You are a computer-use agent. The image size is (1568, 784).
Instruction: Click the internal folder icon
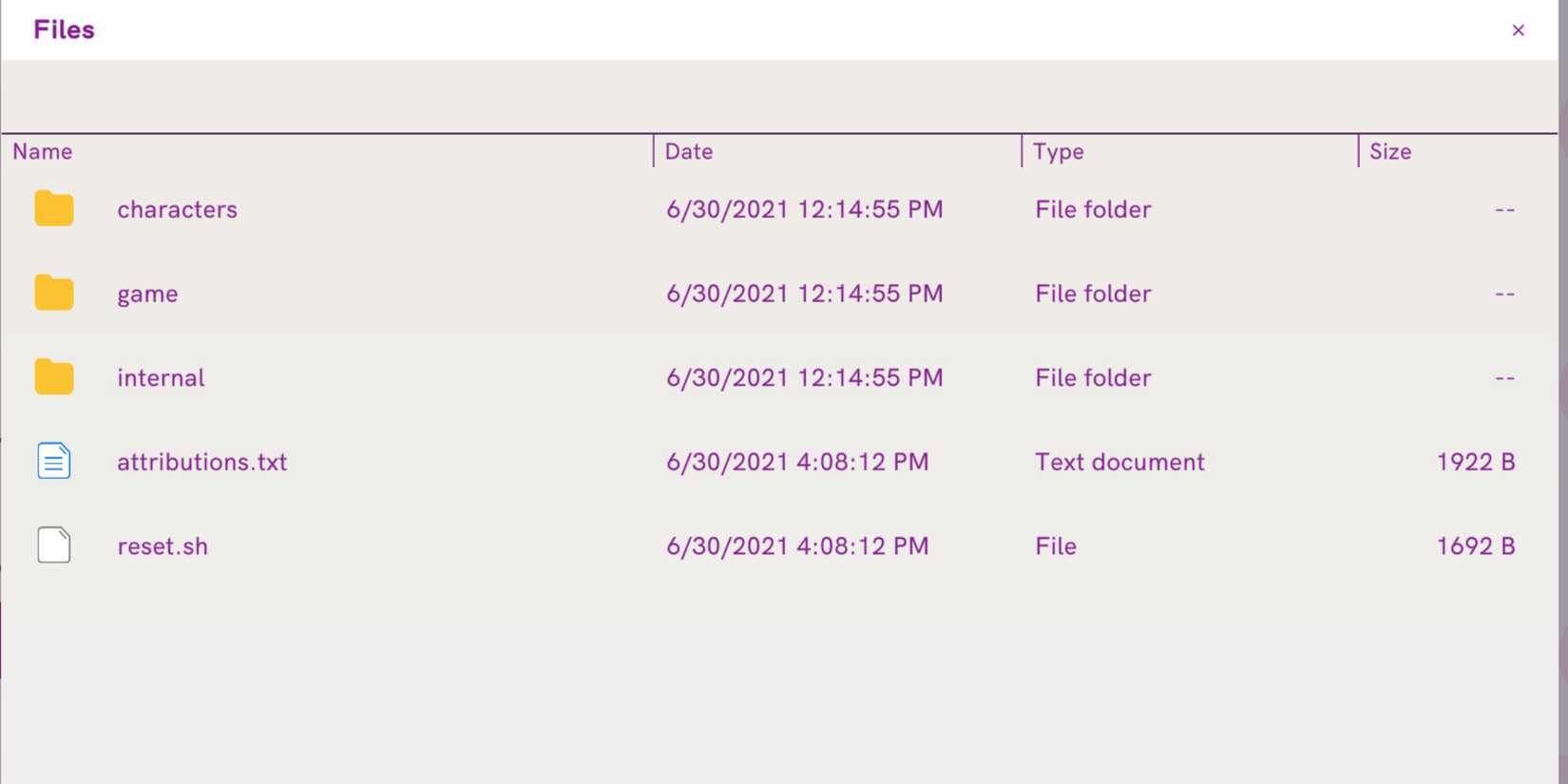tap(54, 377)
